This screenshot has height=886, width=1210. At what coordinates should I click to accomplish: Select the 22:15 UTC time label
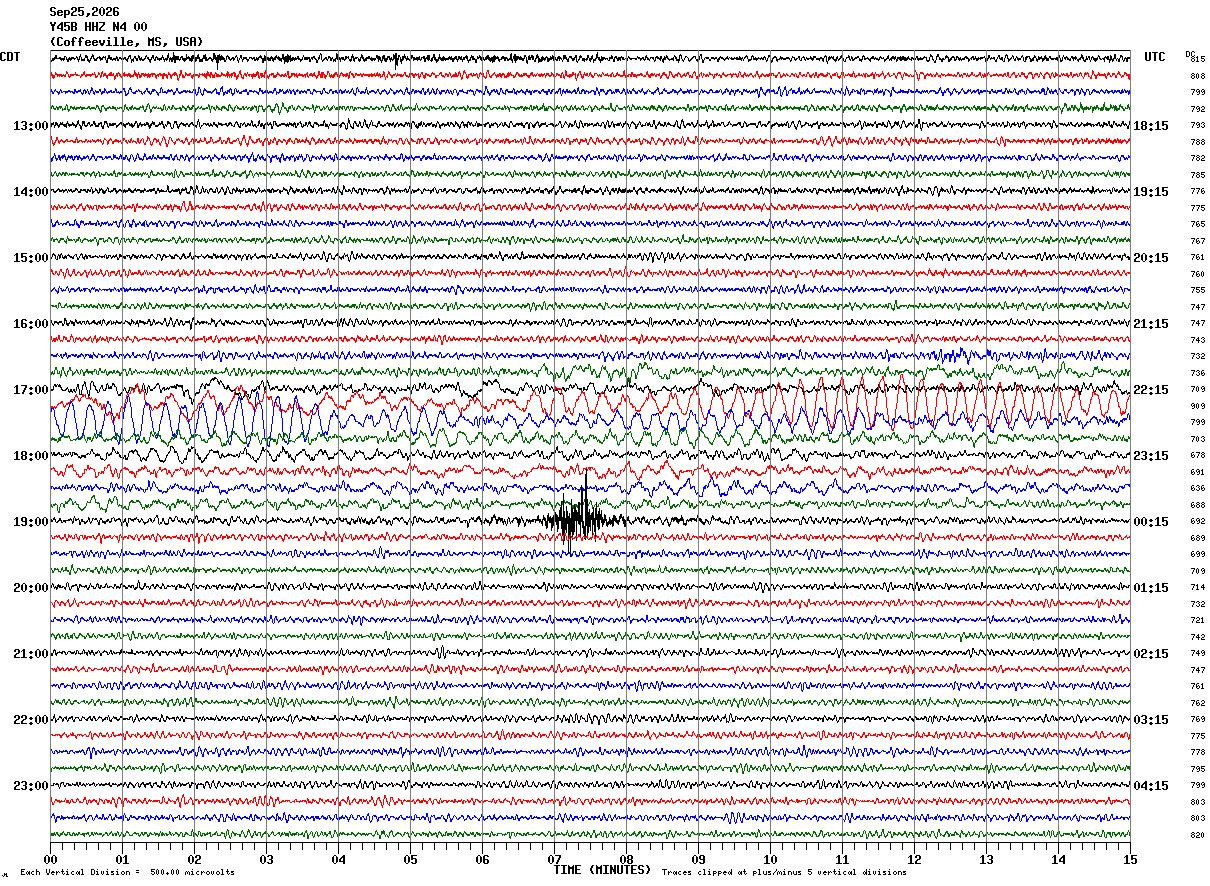(x=1150, y=390)
